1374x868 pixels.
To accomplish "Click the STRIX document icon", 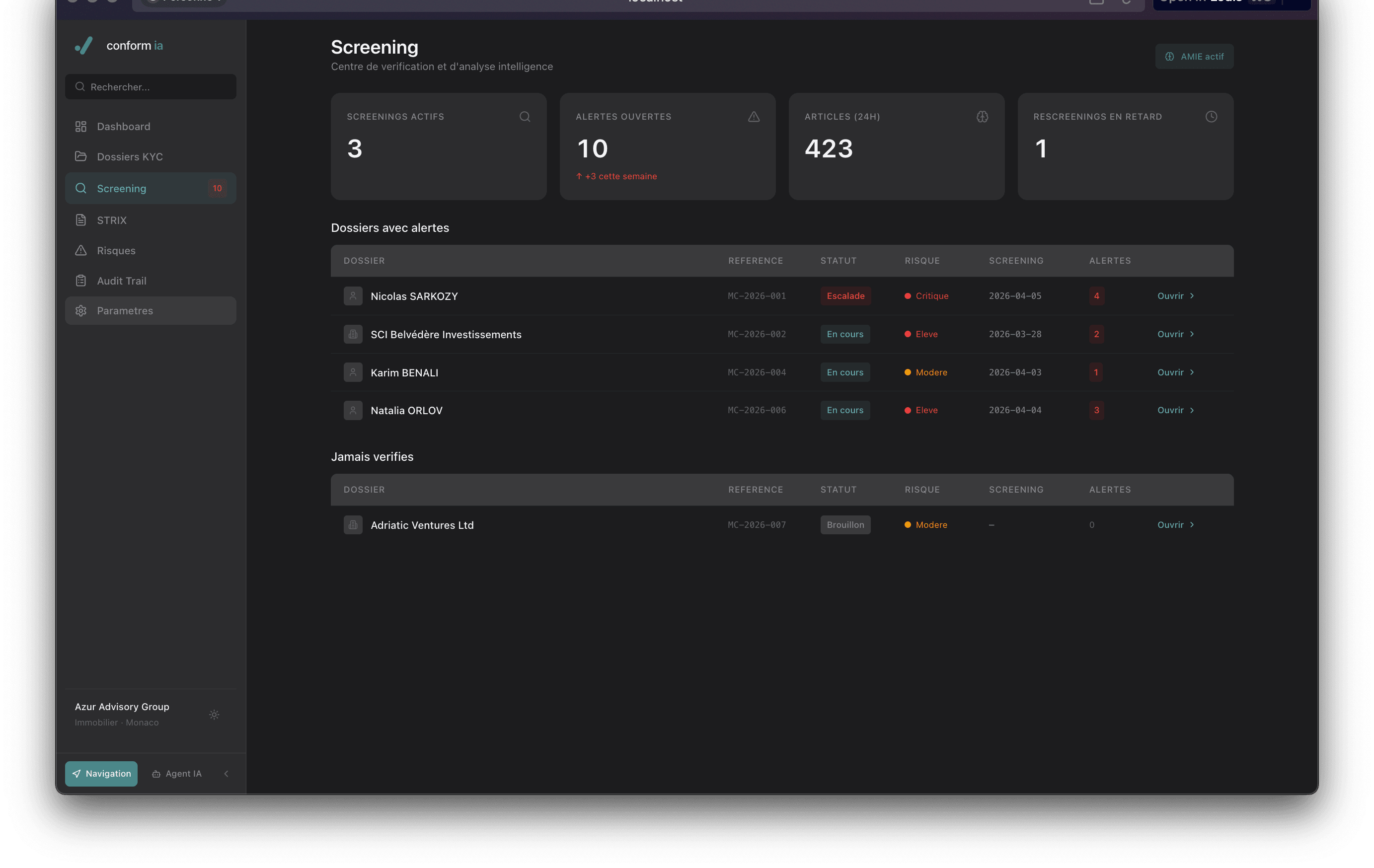I will click(81, 220).
